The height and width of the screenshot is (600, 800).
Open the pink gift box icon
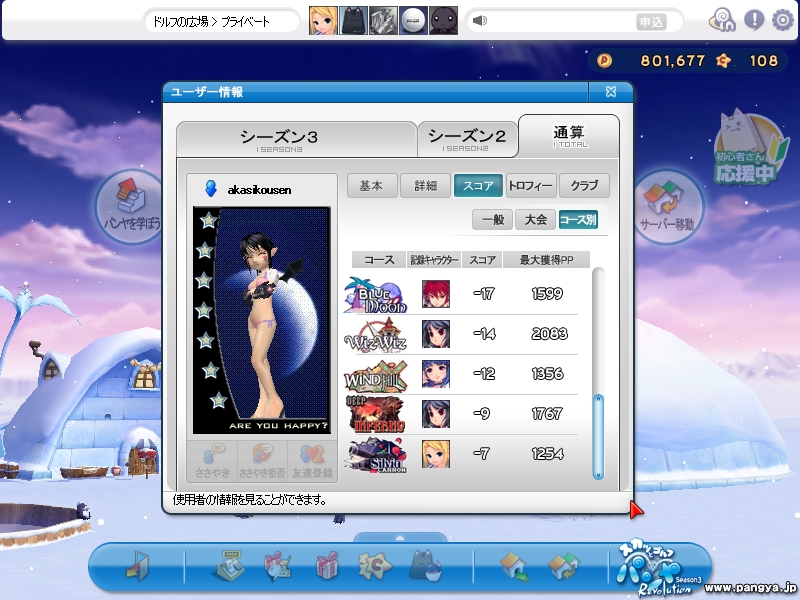point(327,566)
